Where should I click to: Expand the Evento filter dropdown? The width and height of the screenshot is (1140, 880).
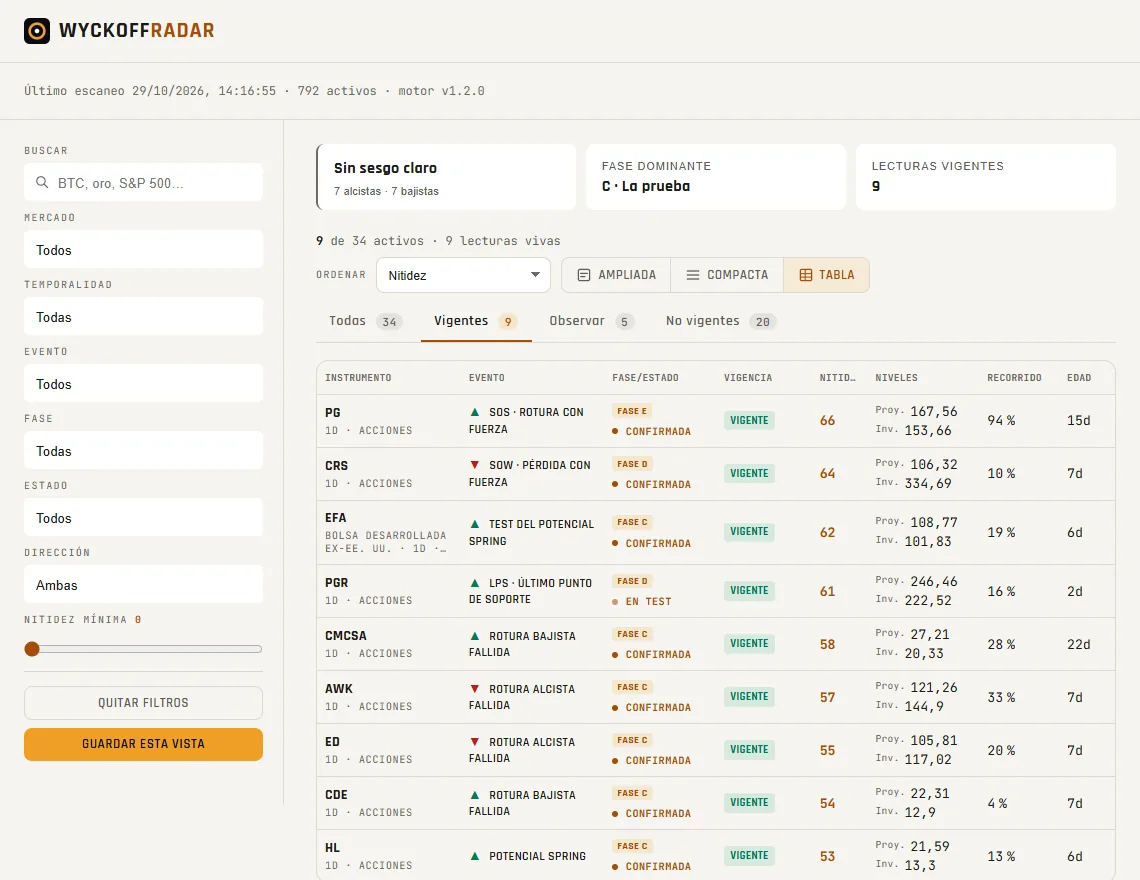pyautogui.click(x=143, y=383)
